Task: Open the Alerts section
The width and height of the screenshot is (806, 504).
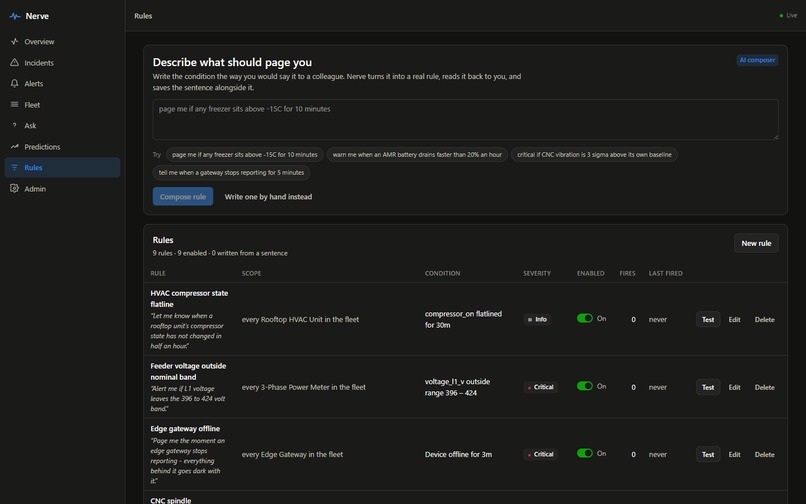Action: [62, 83]
